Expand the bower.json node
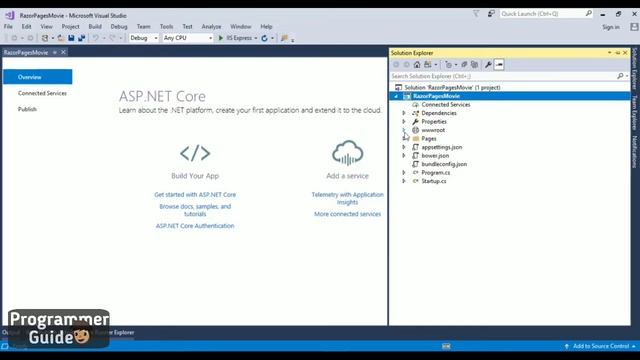The height and width of the screenshot is (360, 640). 404,156
